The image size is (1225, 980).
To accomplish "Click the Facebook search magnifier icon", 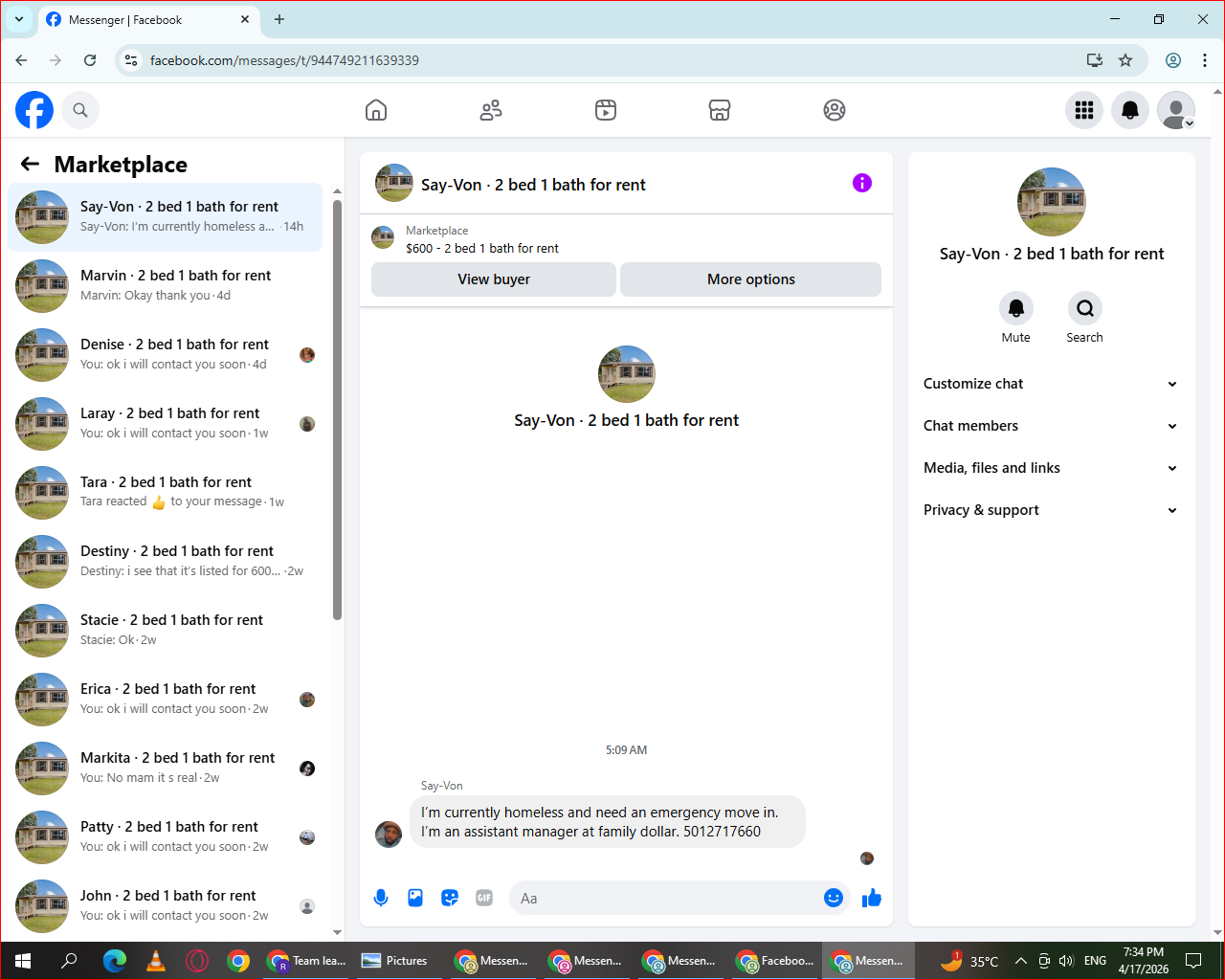I will pyautogui.click(x=80, y=110).
